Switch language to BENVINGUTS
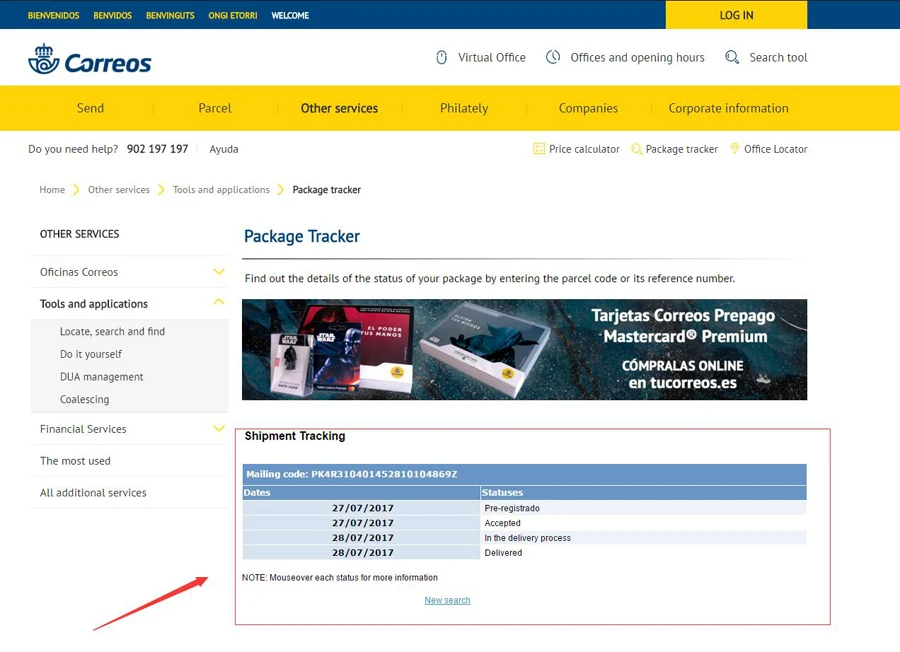This screenshot has height=652, width=900. [170, 15]
